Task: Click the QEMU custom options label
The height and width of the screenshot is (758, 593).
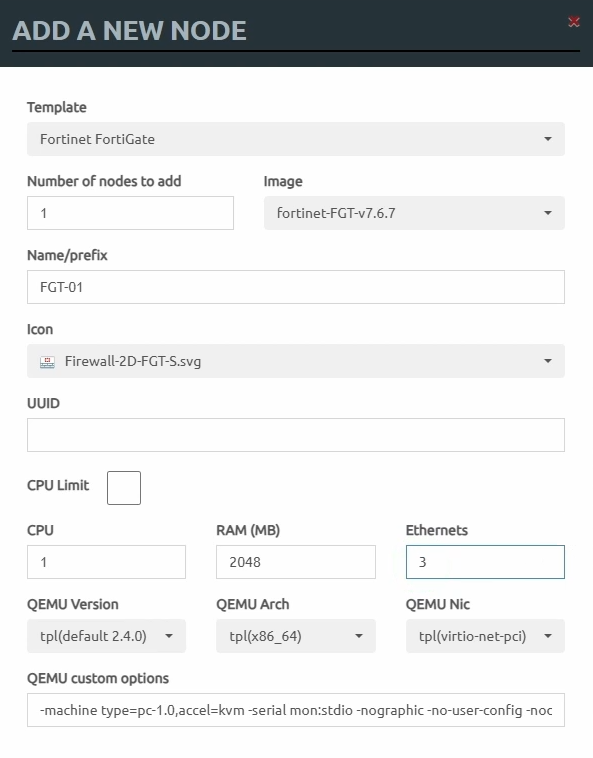Action: [x=98, y=679]
